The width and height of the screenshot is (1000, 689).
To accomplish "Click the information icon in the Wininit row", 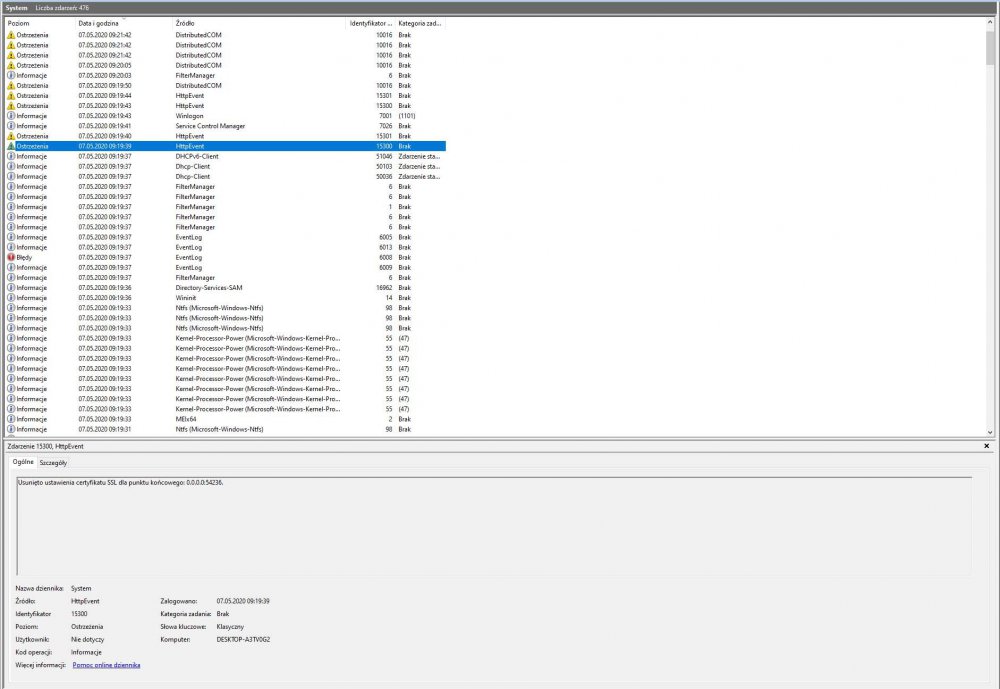I will (11, 298).
